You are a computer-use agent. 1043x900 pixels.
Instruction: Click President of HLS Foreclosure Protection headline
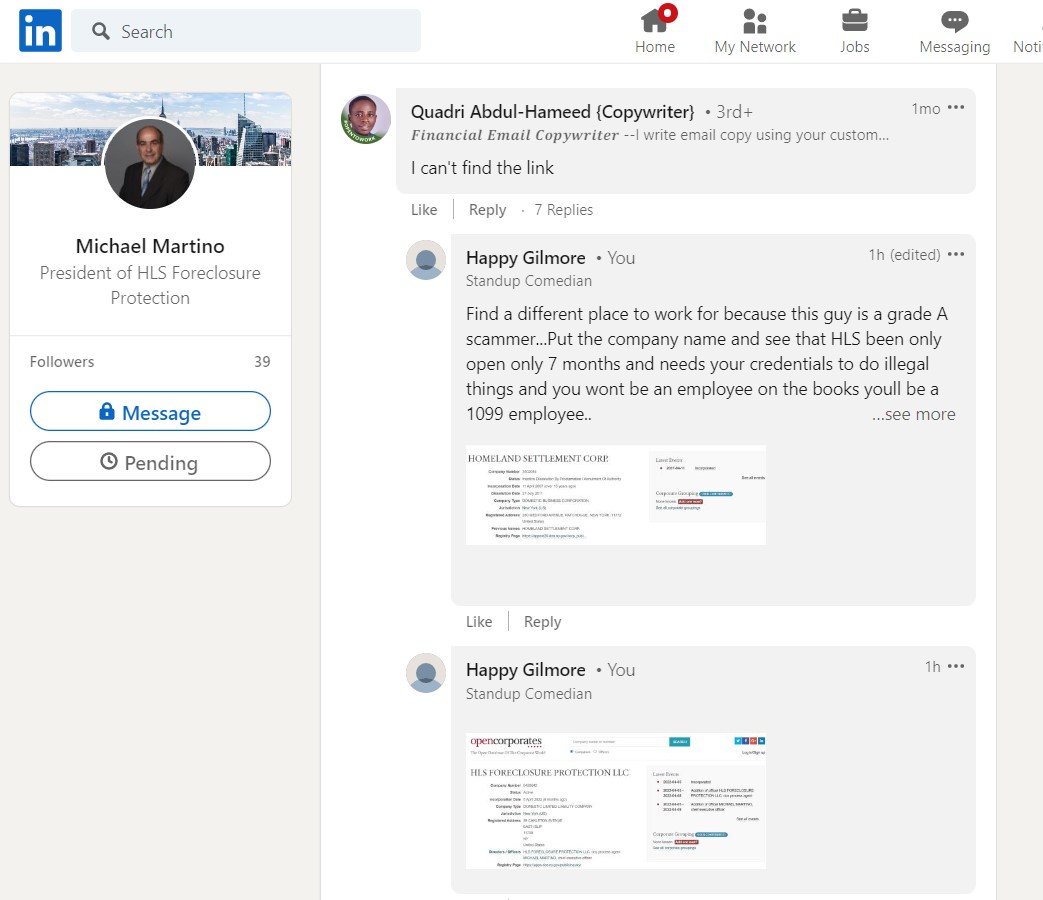pyautogui.click(x=150, y=285)
